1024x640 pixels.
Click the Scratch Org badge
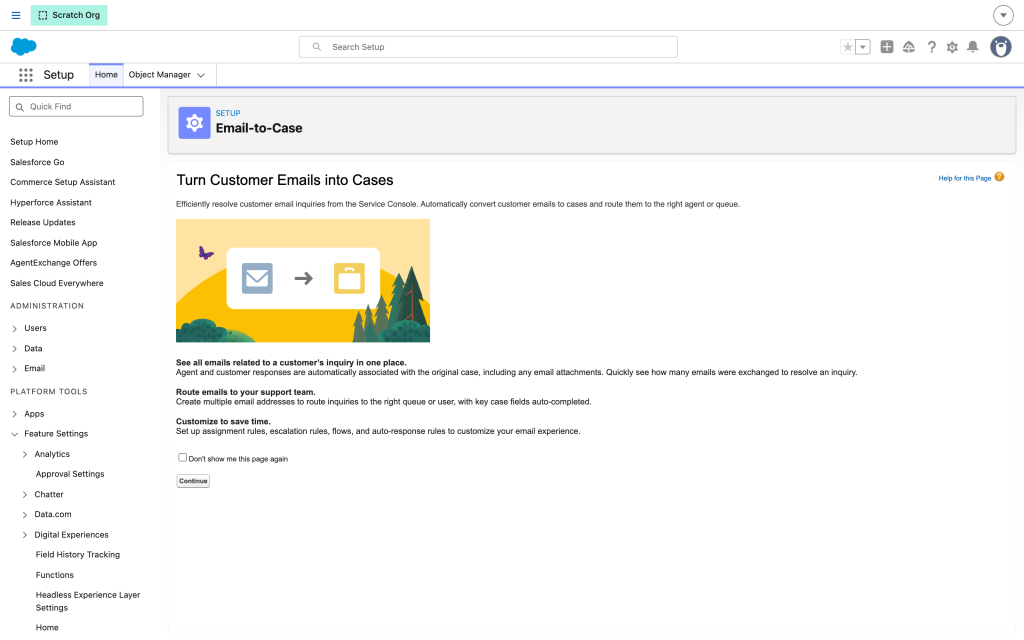pyautogui.click(x=69, y=15)
